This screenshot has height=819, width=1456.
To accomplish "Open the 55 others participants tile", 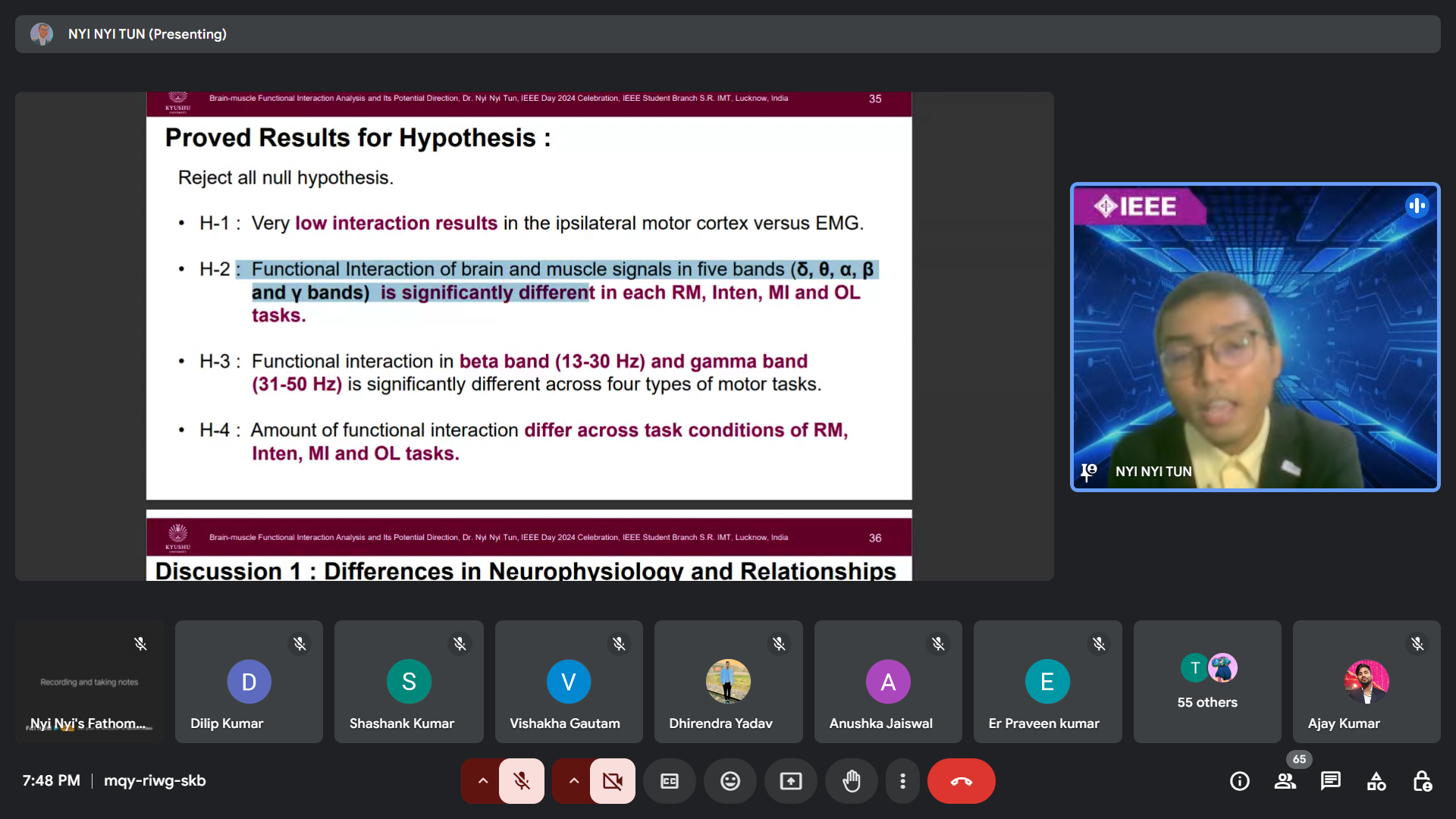I will [1207, 681].
